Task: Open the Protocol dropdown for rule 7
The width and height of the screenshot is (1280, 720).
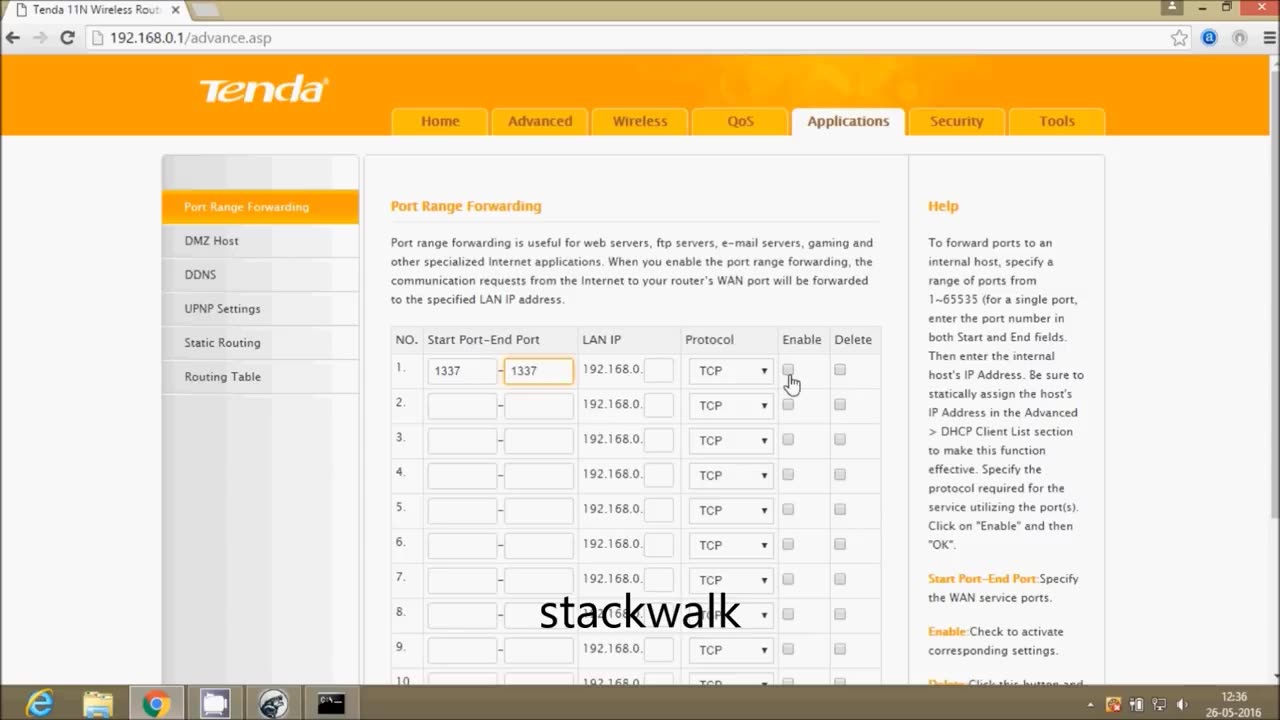Action: [731, 580]
